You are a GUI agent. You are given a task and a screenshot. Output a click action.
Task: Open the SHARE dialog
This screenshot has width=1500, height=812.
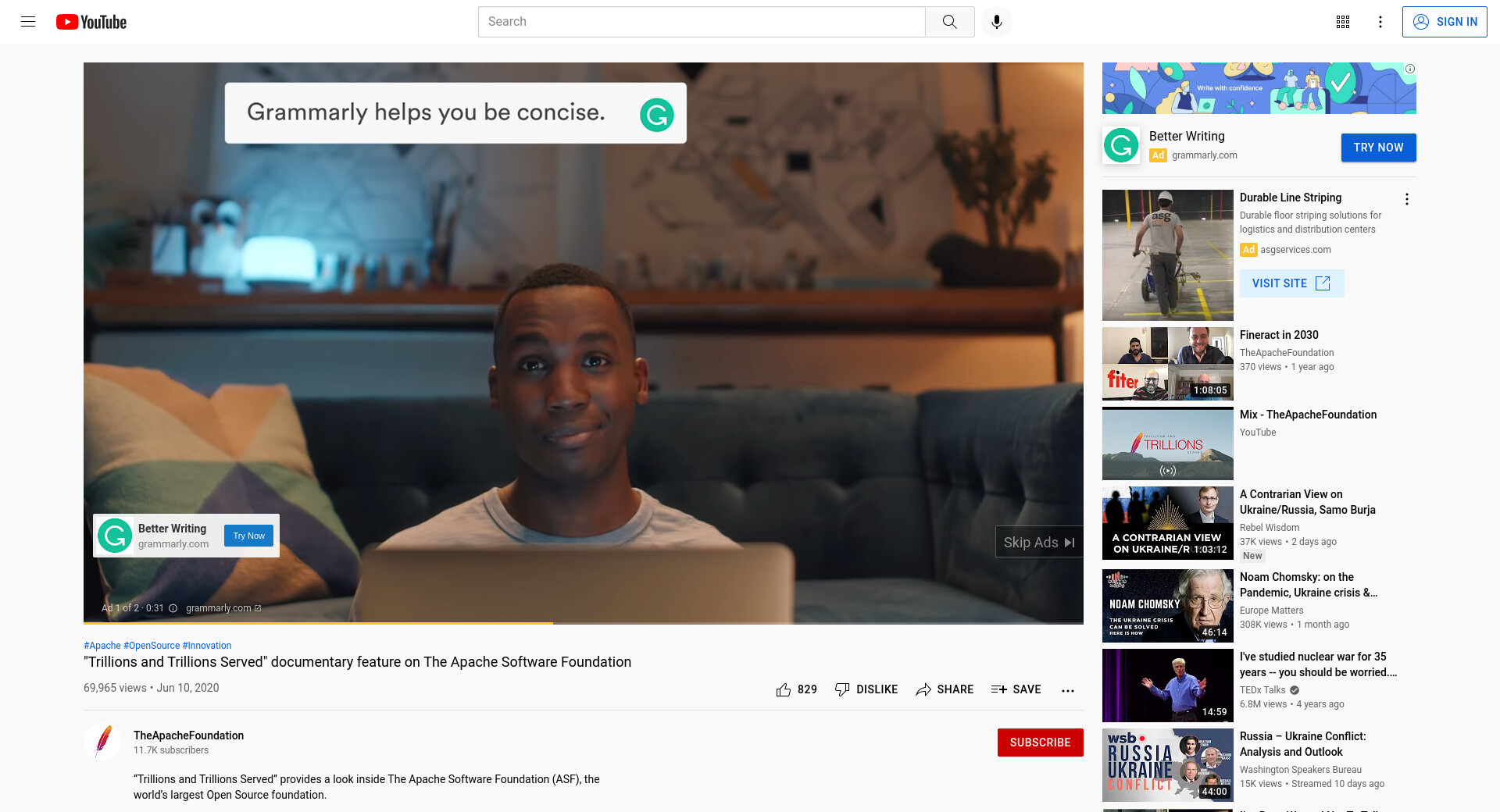pos(945,689)
